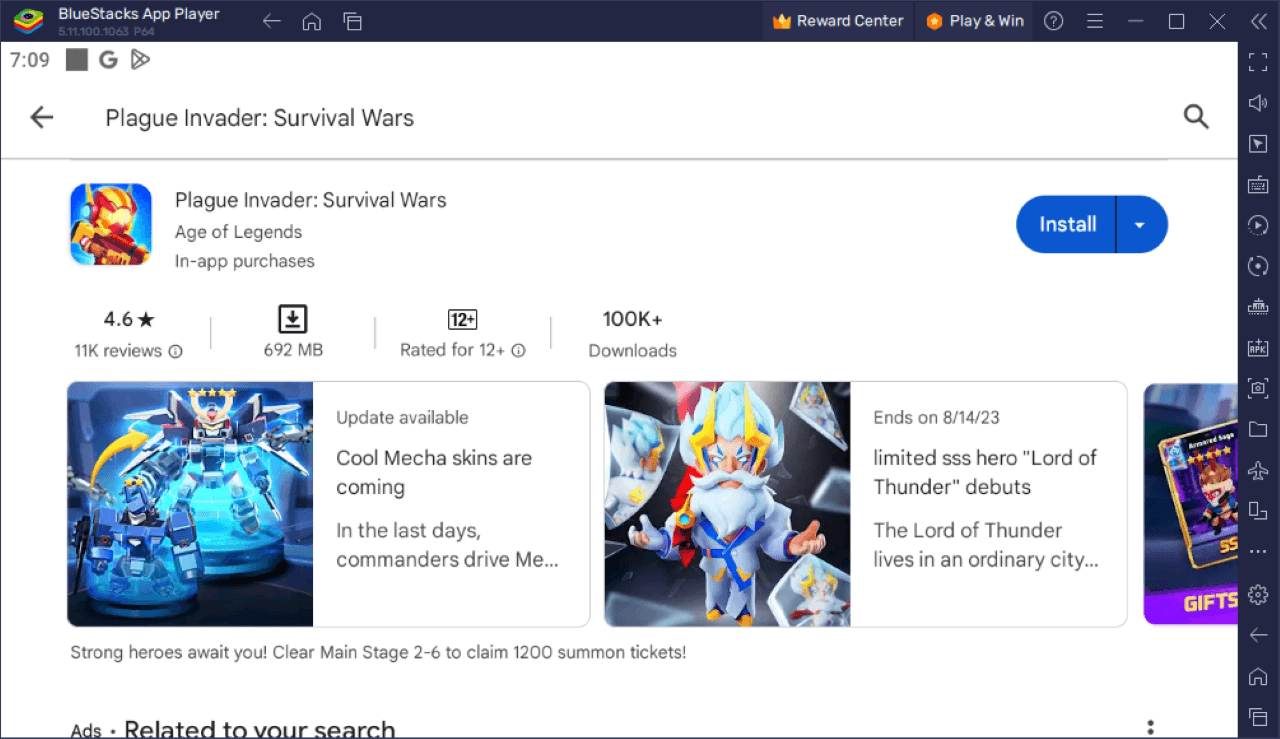Click the rotate/sync circular icon in sidebar
Image resolution: width=1280 pixels, height=739 pixels.
pos(1258,266)
